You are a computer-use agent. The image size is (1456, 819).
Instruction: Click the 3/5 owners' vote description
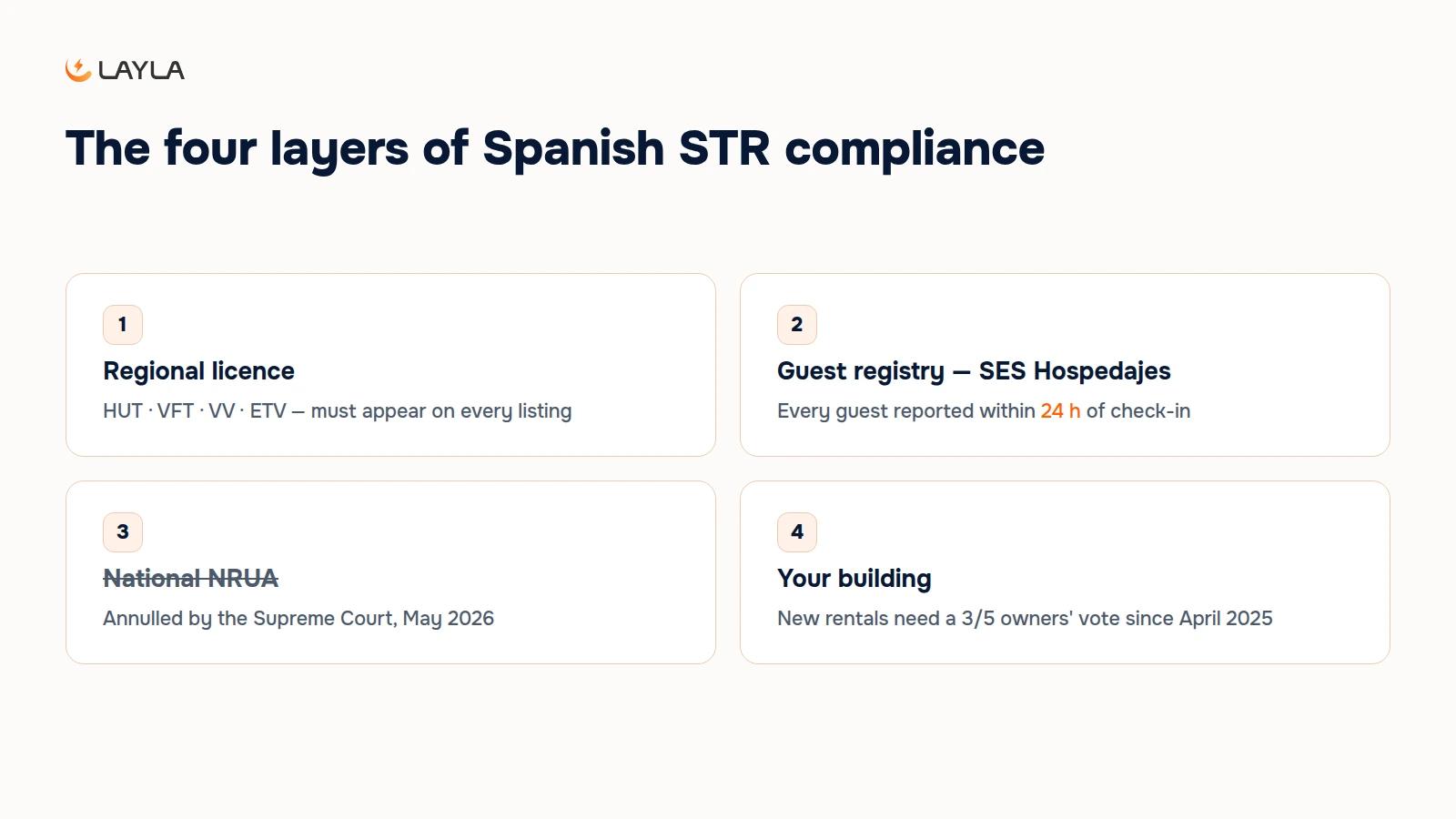pos(1025,619)
